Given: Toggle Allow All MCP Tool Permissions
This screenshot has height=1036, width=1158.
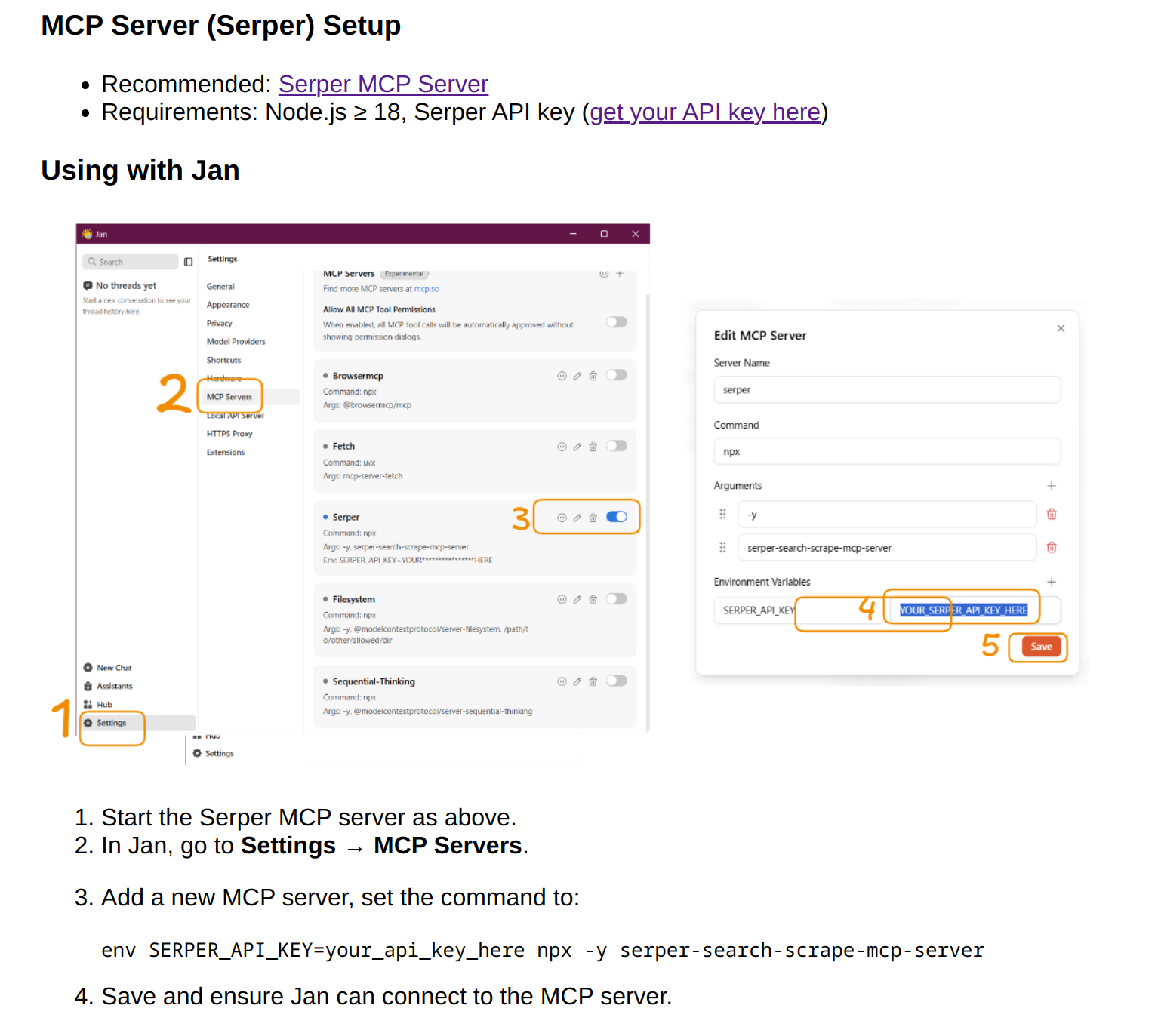Looking at the screenshot, I should click(617, 322).
